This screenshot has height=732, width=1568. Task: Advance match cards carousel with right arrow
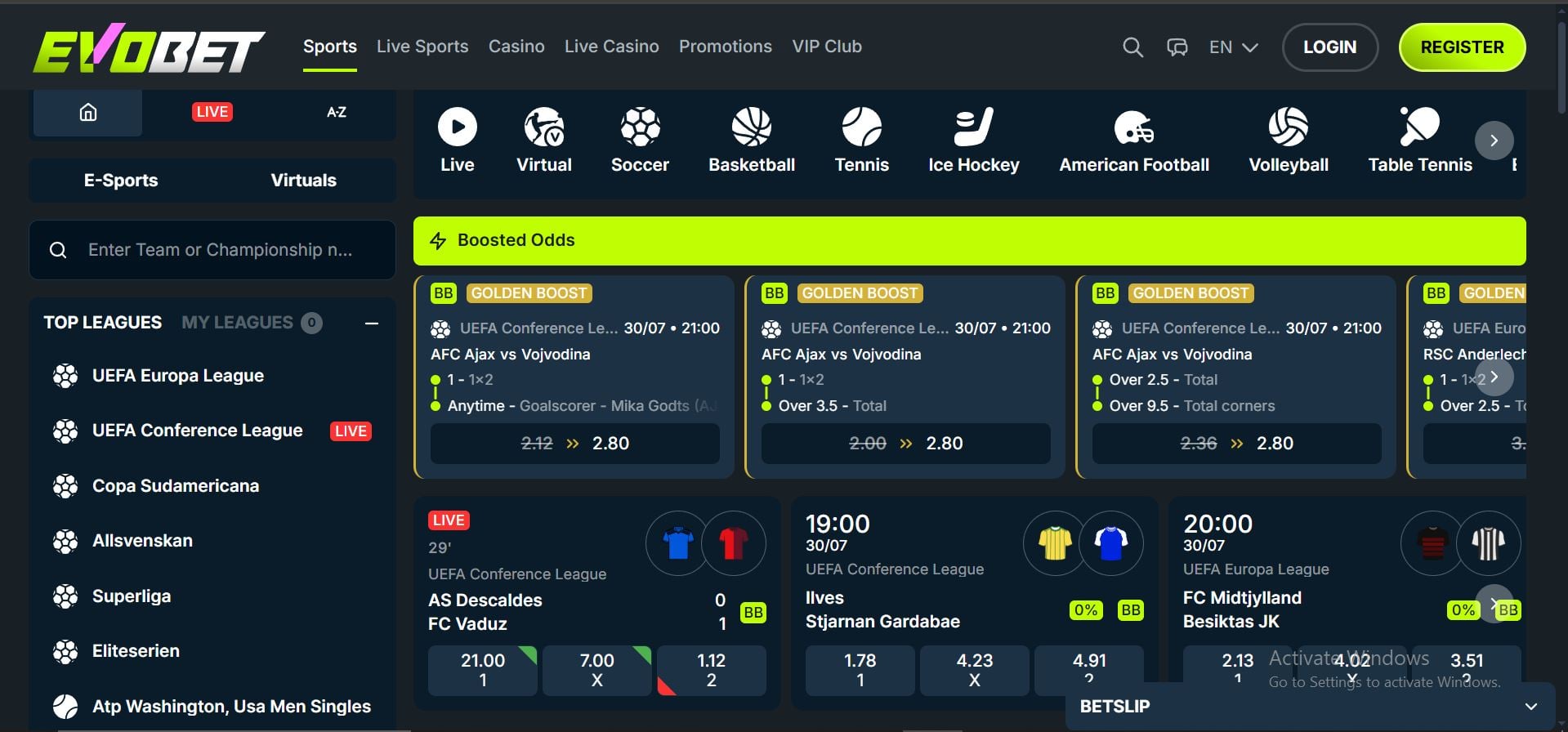pyautogui.click(x=1494, y=604)
